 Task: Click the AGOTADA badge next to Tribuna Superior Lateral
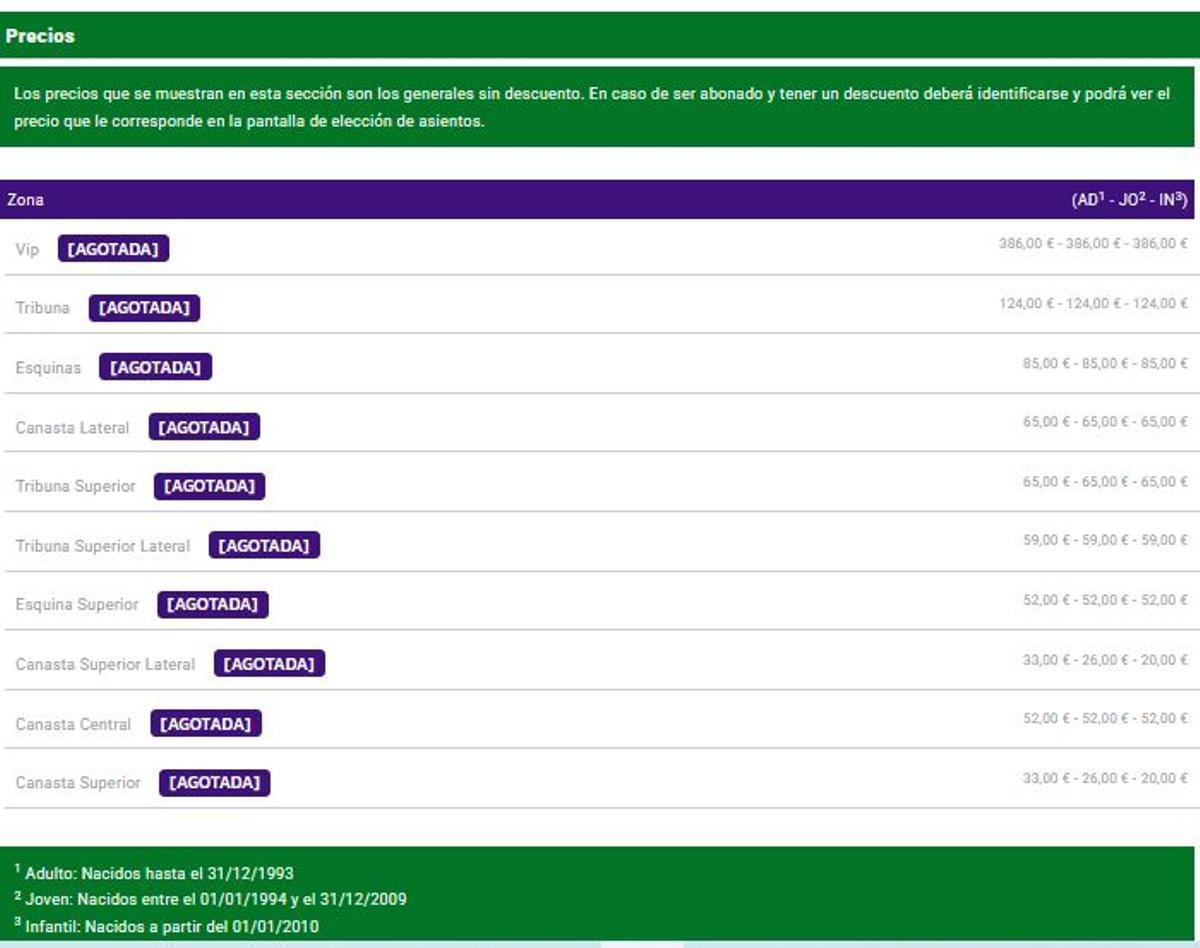[264, 545]
